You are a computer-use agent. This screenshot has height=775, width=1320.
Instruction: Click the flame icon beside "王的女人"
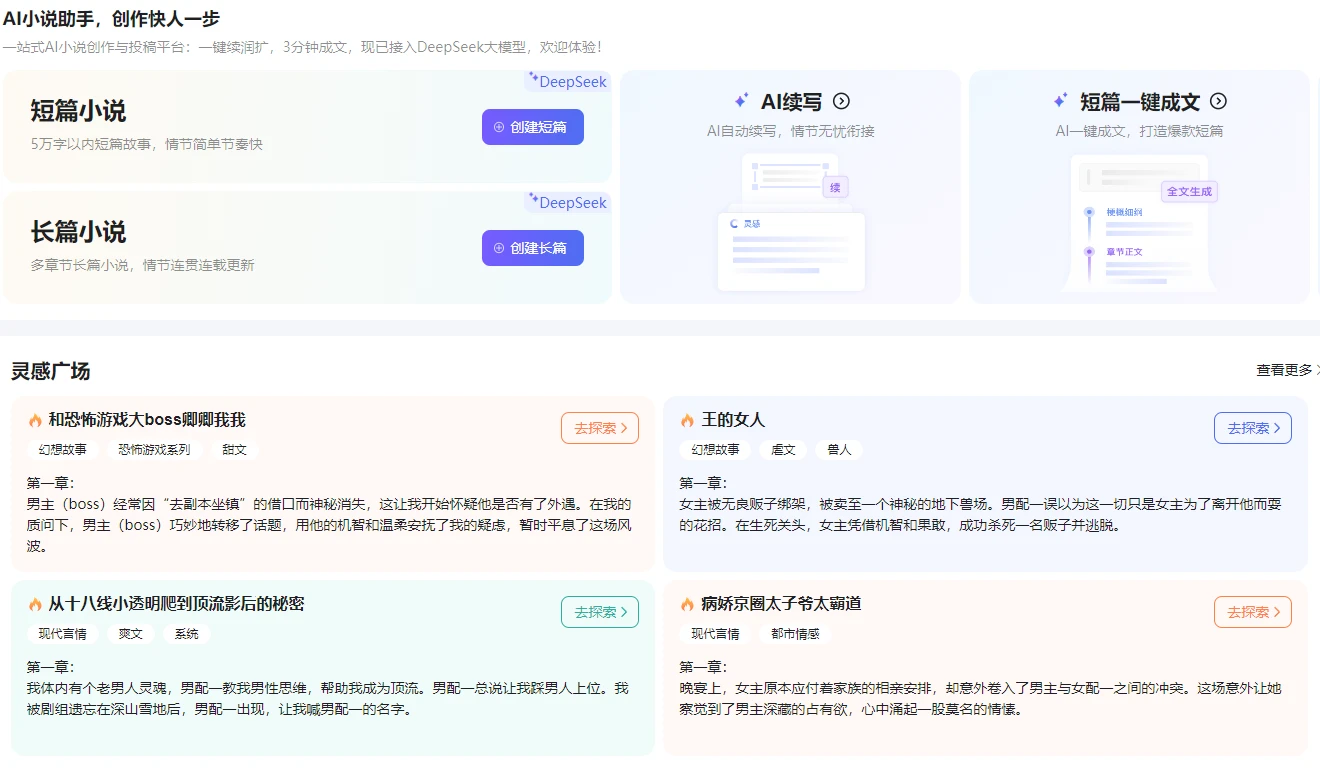coord(689,420)
